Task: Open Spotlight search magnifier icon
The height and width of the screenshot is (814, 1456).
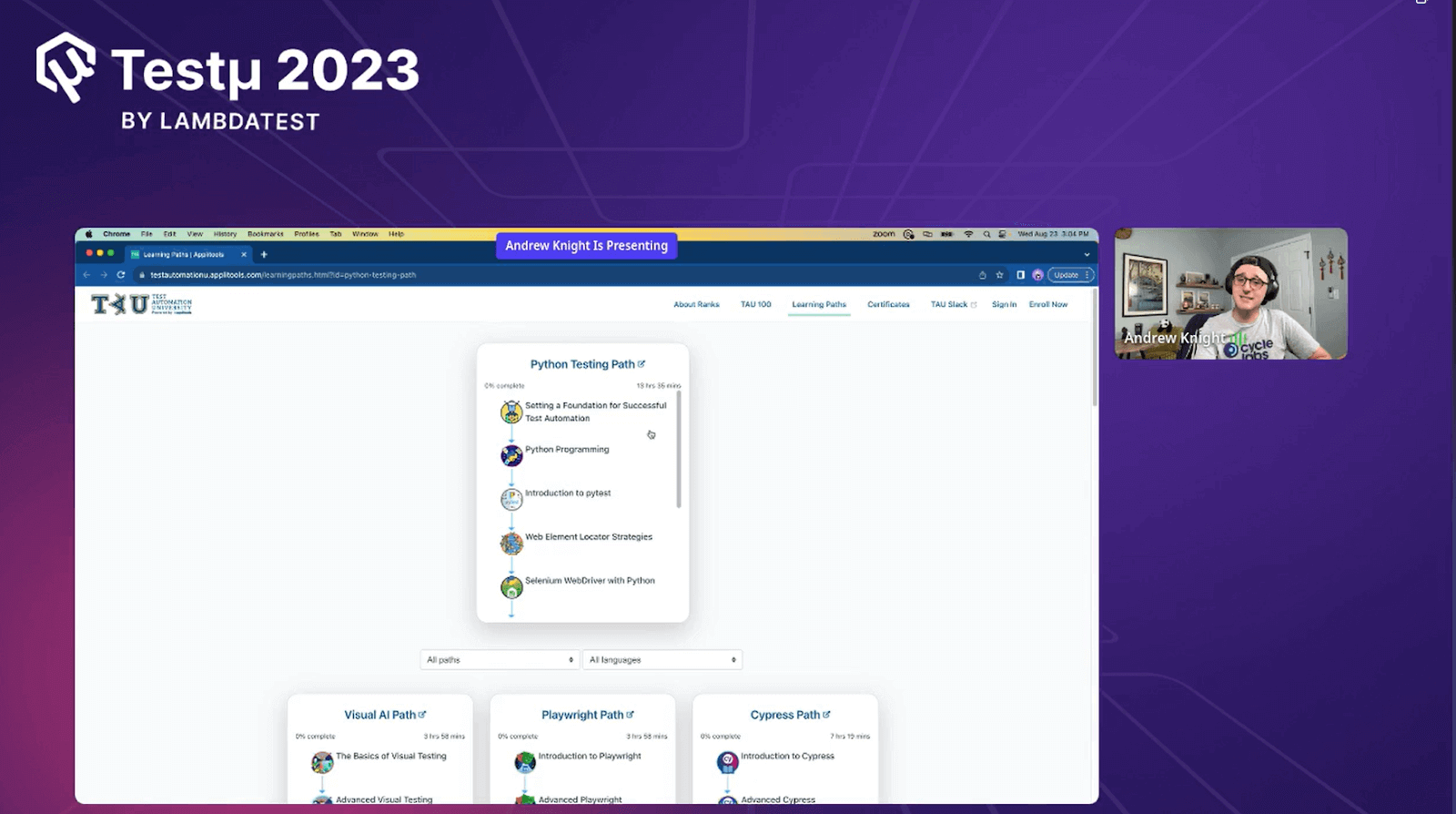Action: (986, 234)
